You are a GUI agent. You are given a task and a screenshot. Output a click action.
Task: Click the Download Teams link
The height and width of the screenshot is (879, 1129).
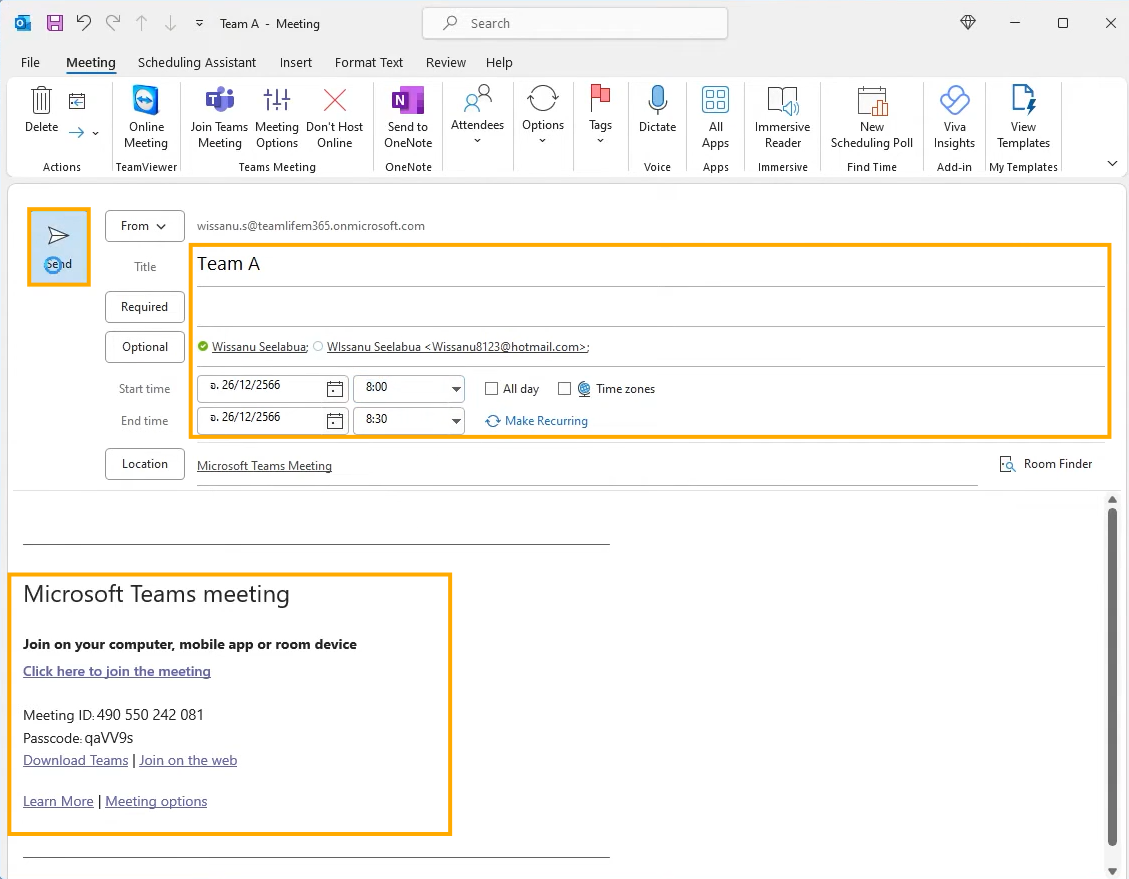click(x=76, y=761)
